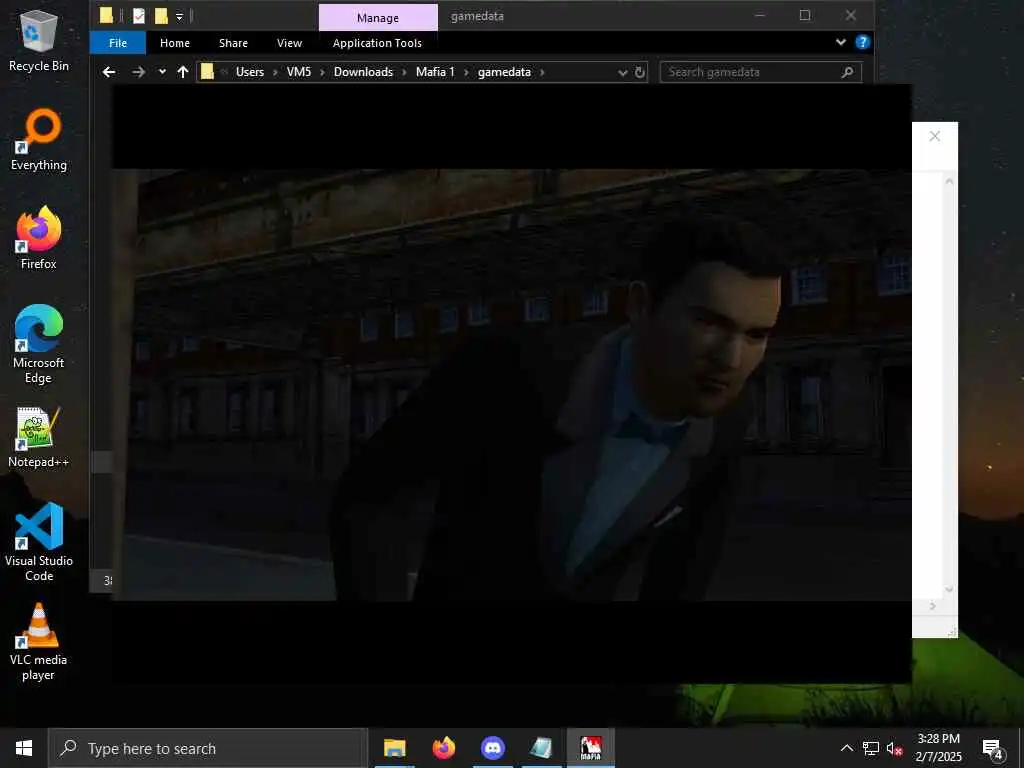Viewport: 1024px width, 768px height.
Task: Click the folder icon in the address bar
Action: (207, 72)
